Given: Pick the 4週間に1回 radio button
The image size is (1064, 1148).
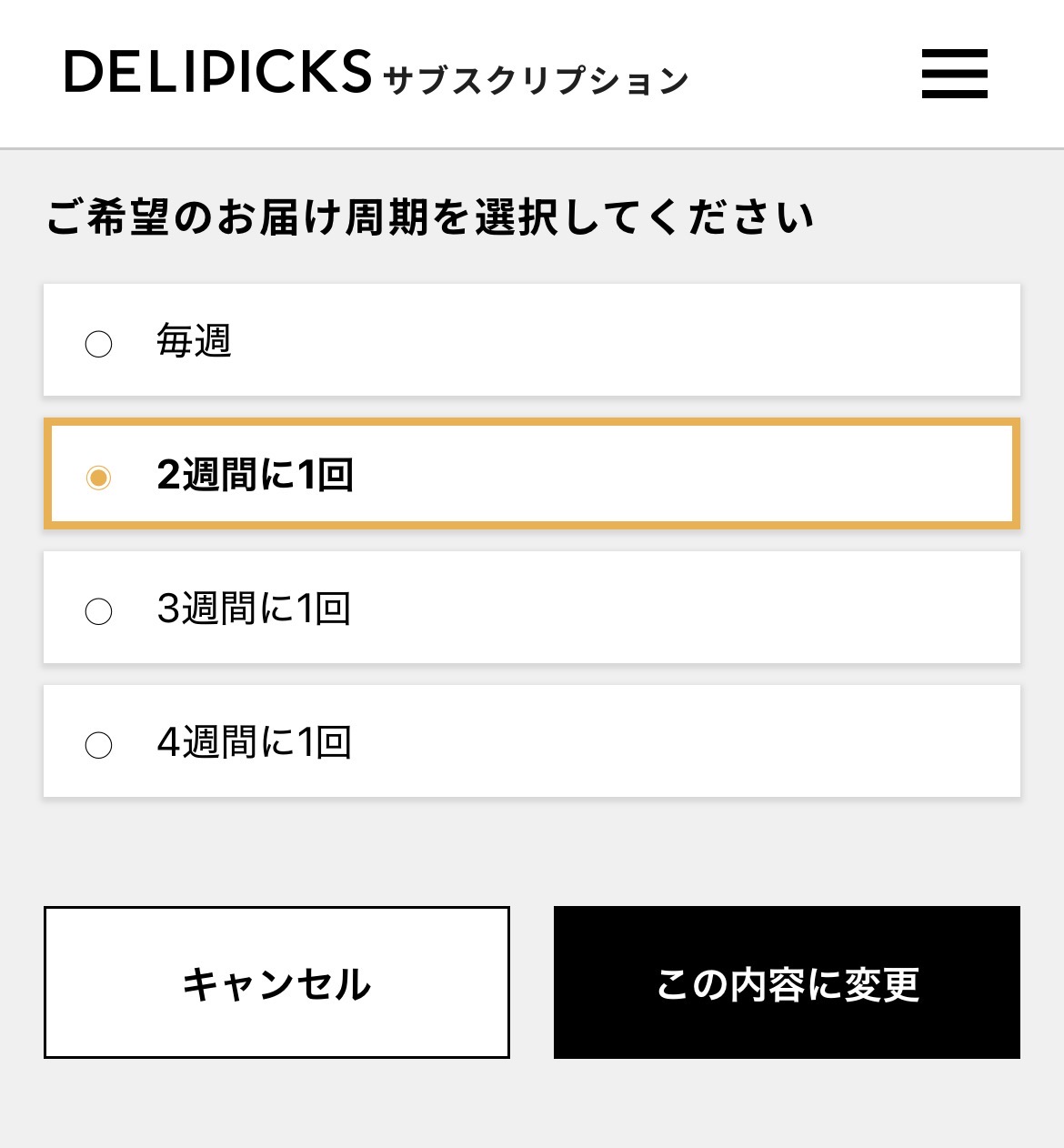Looking at the screenshot, I should pyautogui.click(x=98, y=745).
